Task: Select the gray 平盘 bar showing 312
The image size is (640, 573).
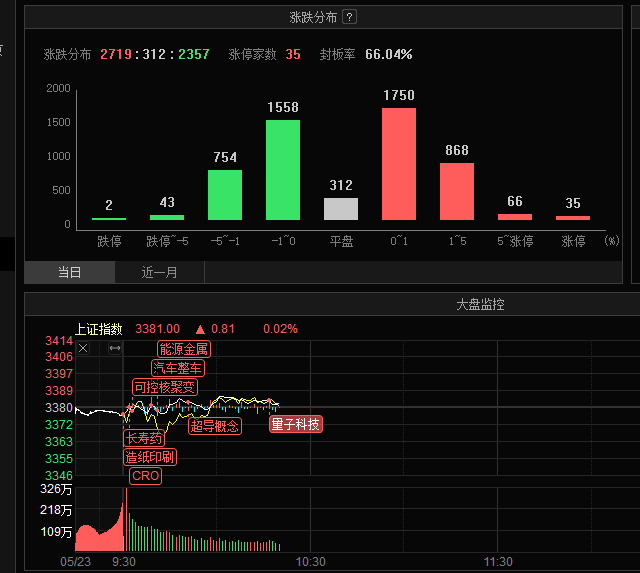Action: pyautogui.click(x=341, y=209)
